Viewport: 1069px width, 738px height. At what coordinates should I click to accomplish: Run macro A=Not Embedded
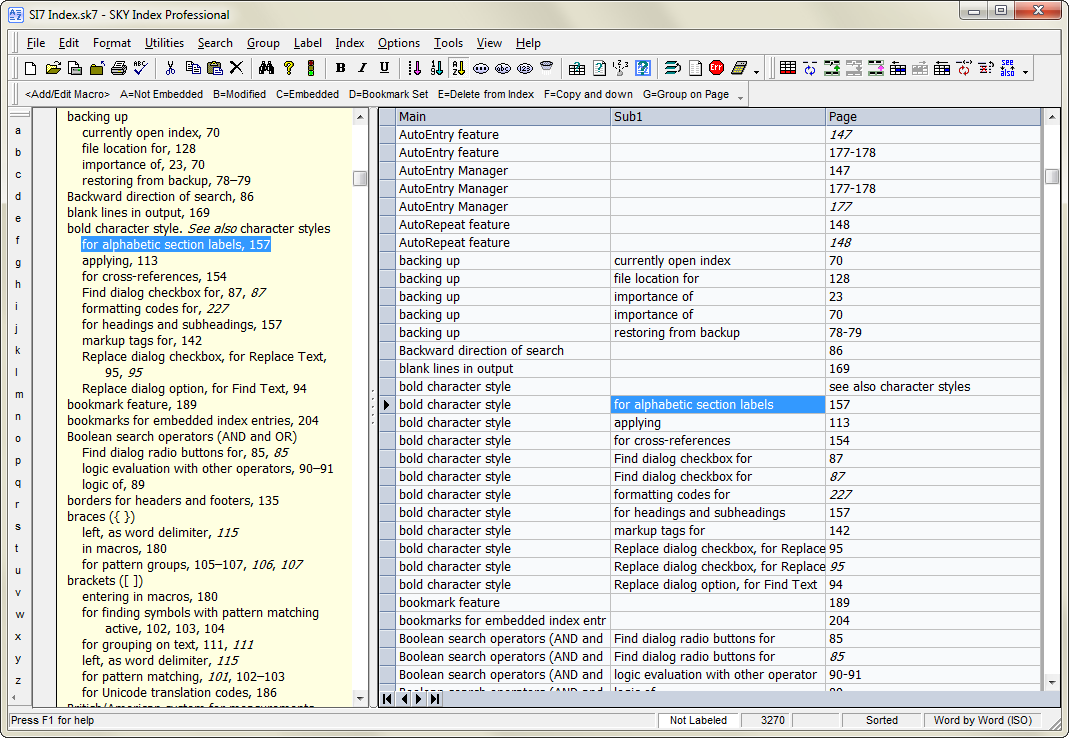pos(162,94)
